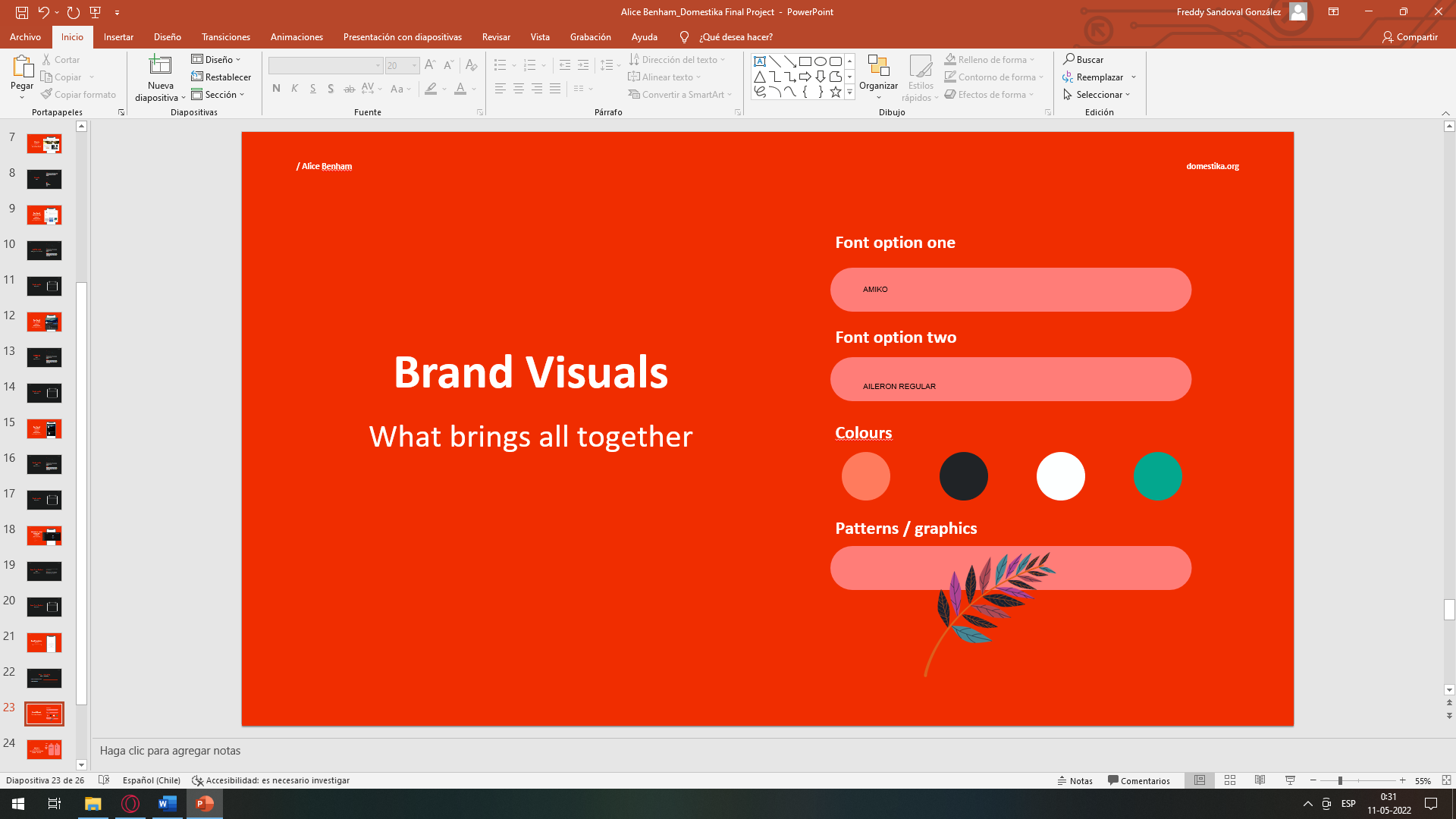Image resolution: width=1456 pixels, height=819 pixels.
Task: Fit slide to current window icon
Action: [1446, 780]
